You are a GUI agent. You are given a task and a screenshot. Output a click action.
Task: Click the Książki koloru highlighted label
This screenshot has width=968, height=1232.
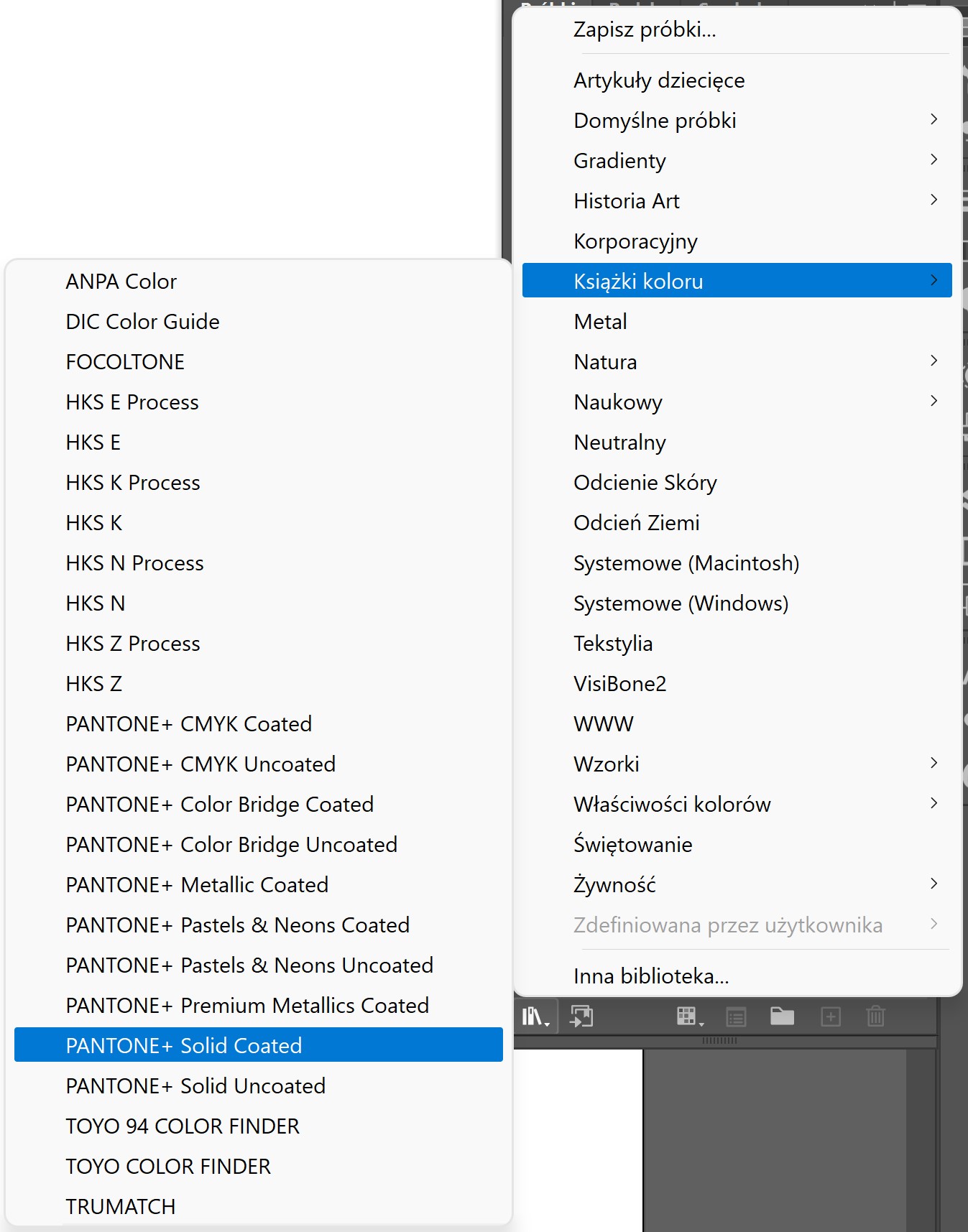click(638, 282)
